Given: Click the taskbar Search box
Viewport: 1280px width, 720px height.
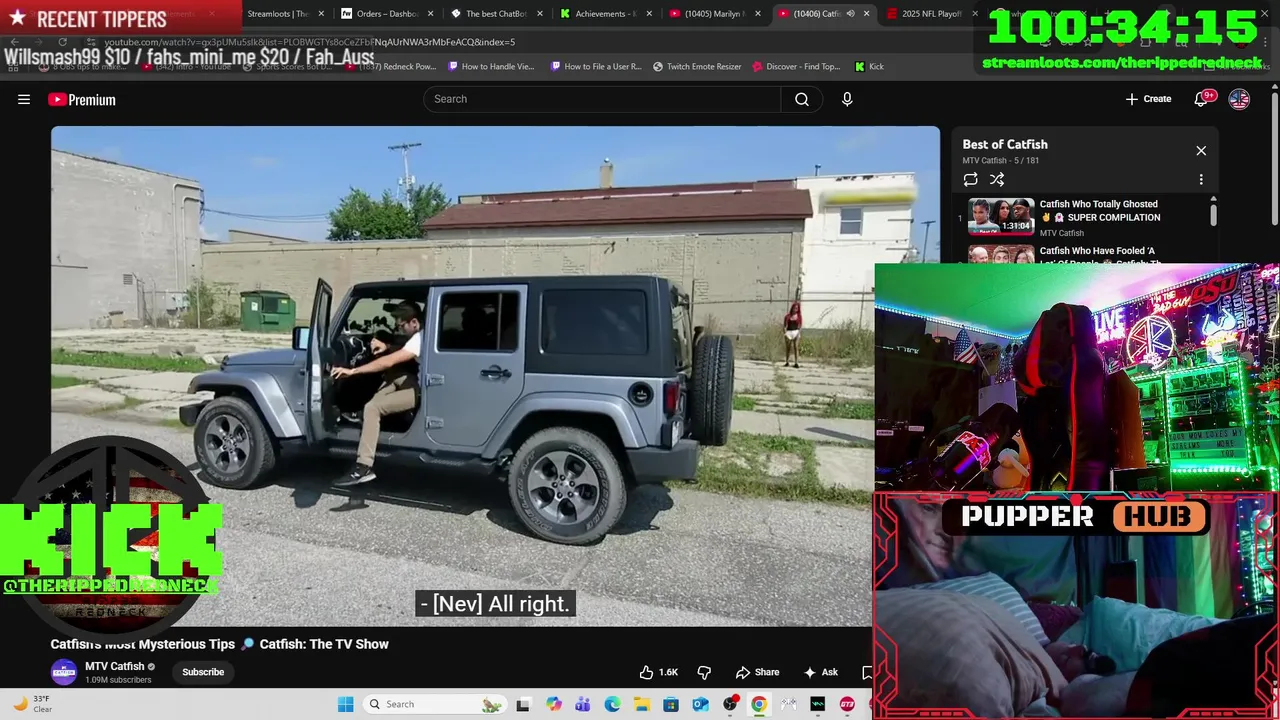Looking at the screenshot, I should (x=434, y=704).
